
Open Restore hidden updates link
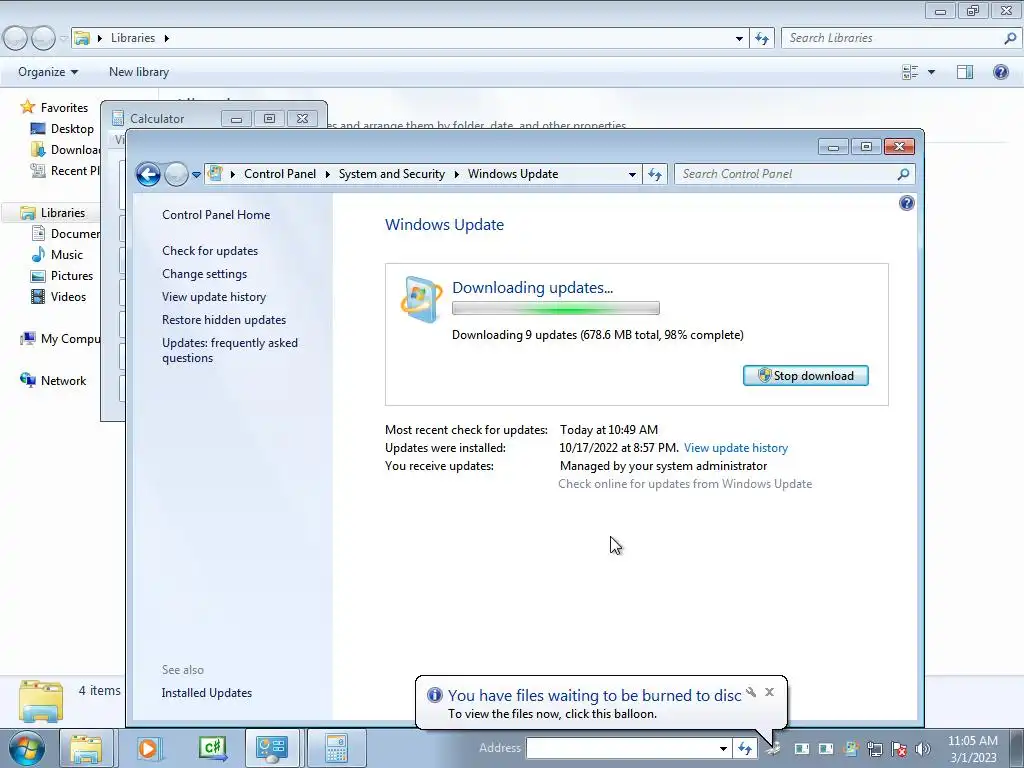[224, 319]
